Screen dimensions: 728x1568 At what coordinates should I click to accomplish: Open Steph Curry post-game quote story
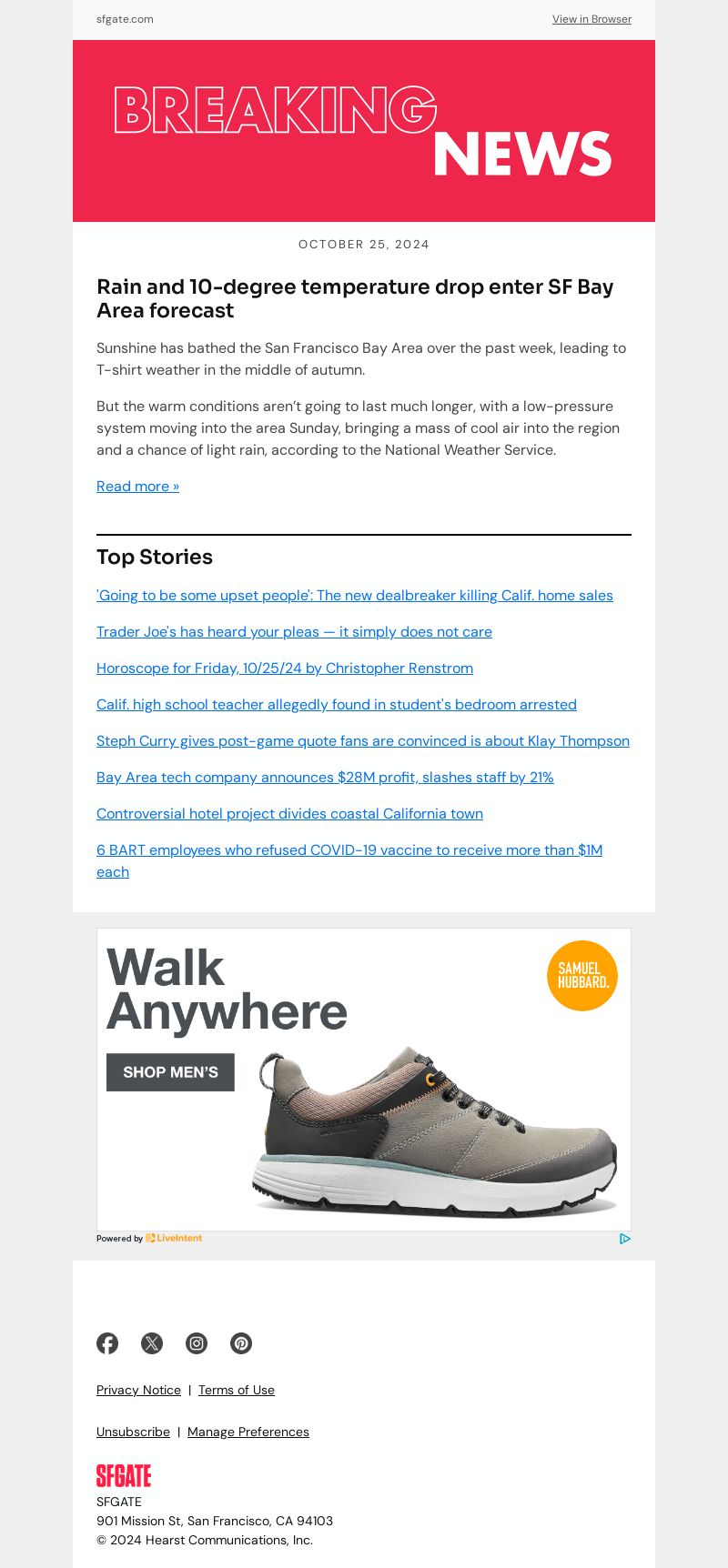[363, 741]
